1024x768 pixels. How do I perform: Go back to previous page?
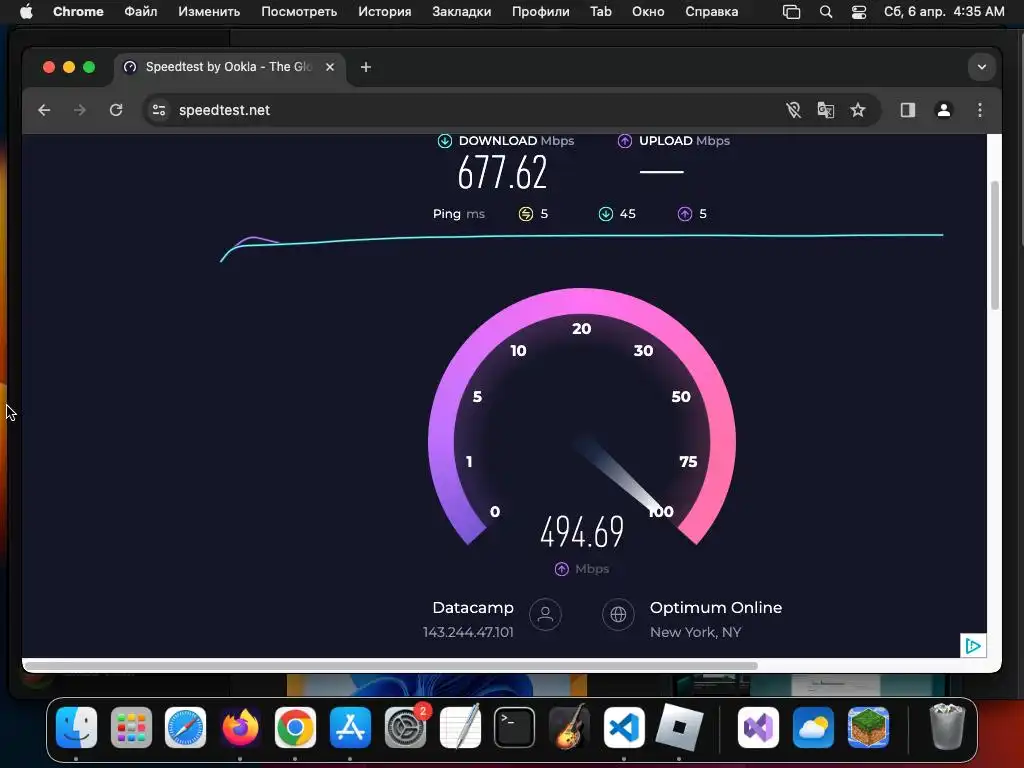click(x=44, y=110)
